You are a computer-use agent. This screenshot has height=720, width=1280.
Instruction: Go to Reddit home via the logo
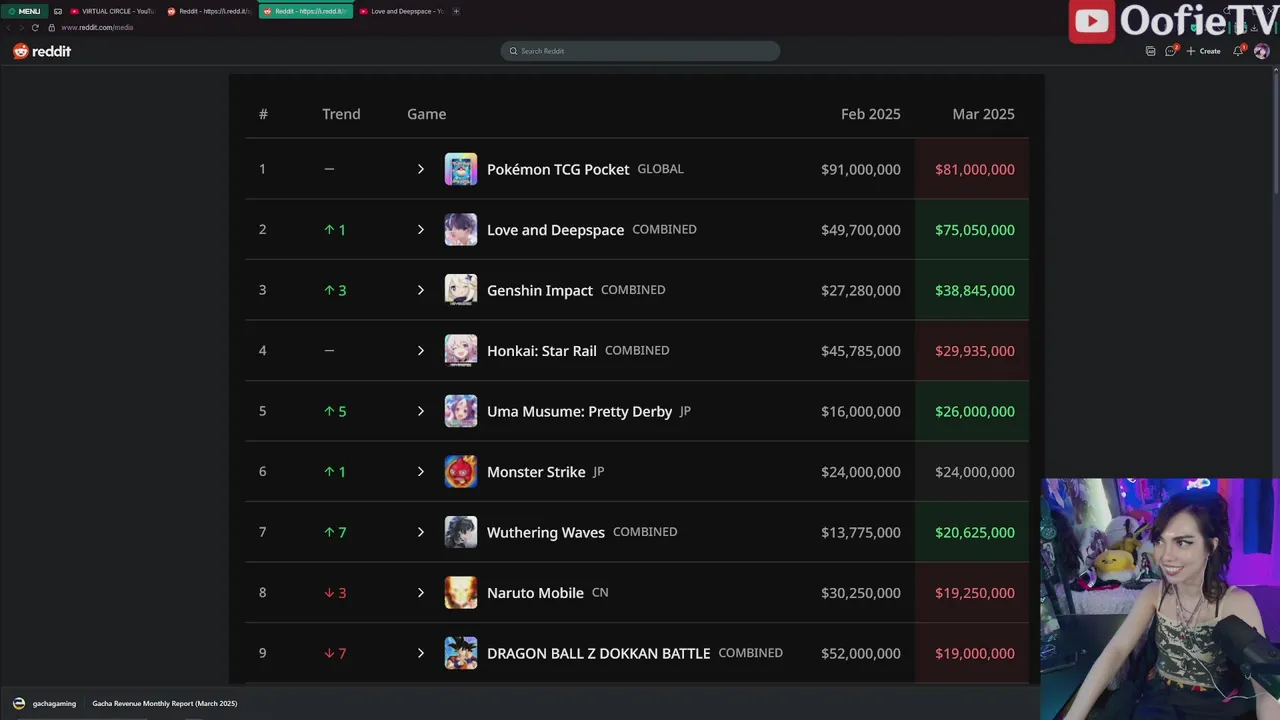[x=42, y=51]
